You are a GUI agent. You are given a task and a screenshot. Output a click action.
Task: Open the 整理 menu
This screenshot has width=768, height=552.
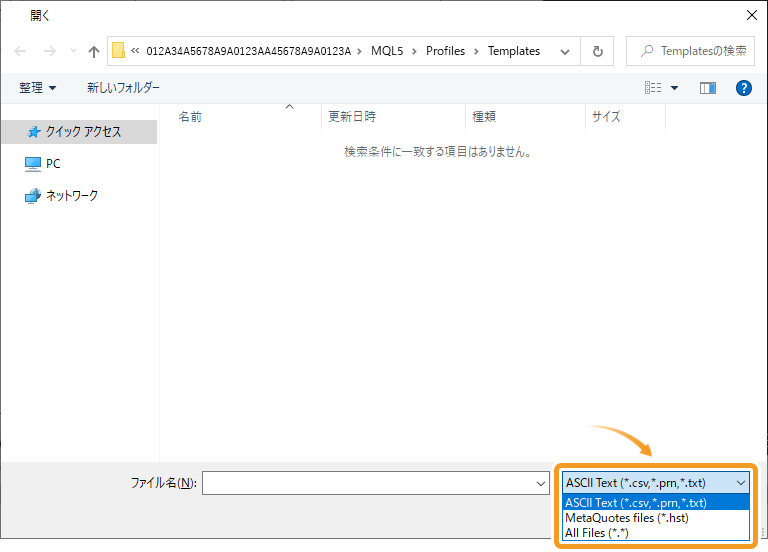(37, 88)
